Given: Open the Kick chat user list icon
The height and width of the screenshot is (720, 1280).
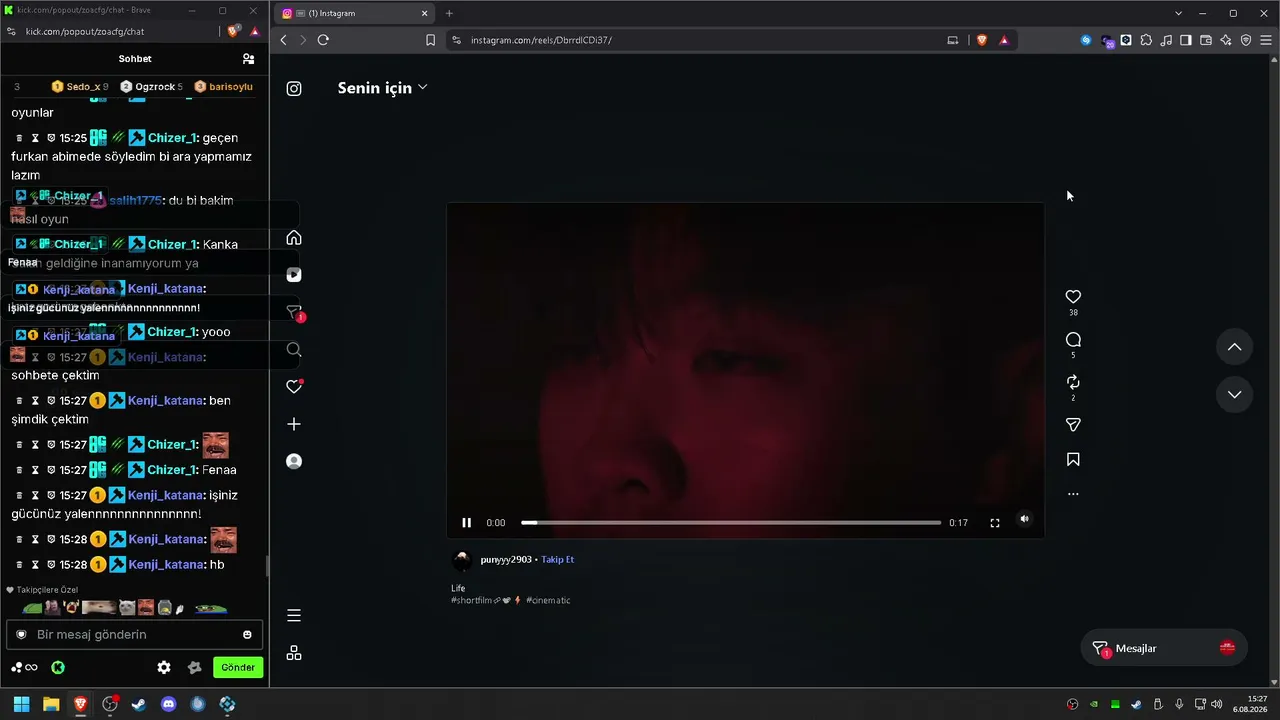Looking at the screenshot, I should click(x=249, y=59).
